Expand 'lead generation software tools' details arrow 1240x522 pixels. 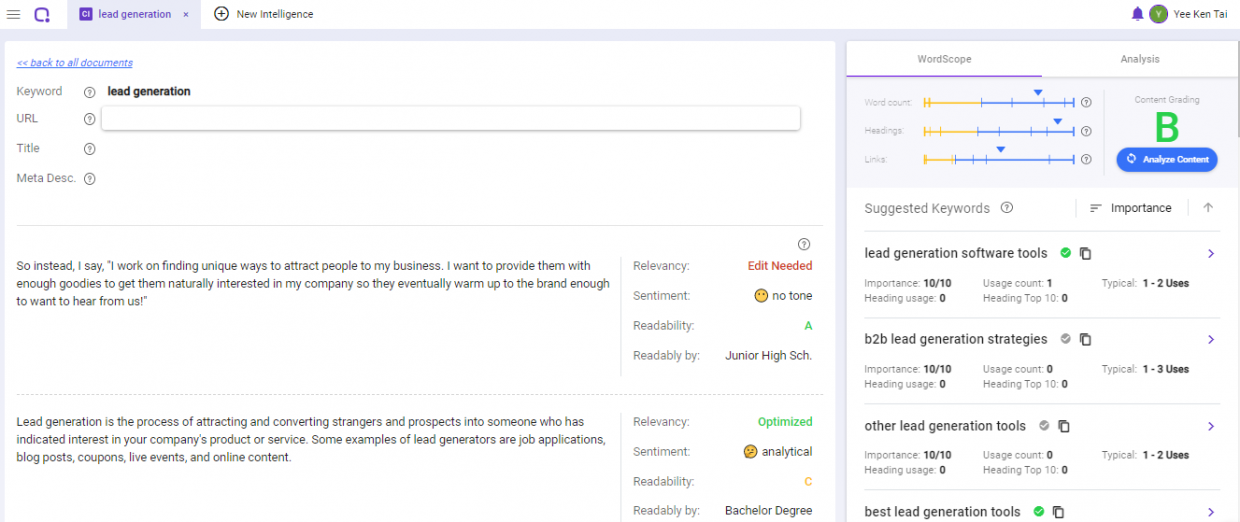tap(1211, 254)
